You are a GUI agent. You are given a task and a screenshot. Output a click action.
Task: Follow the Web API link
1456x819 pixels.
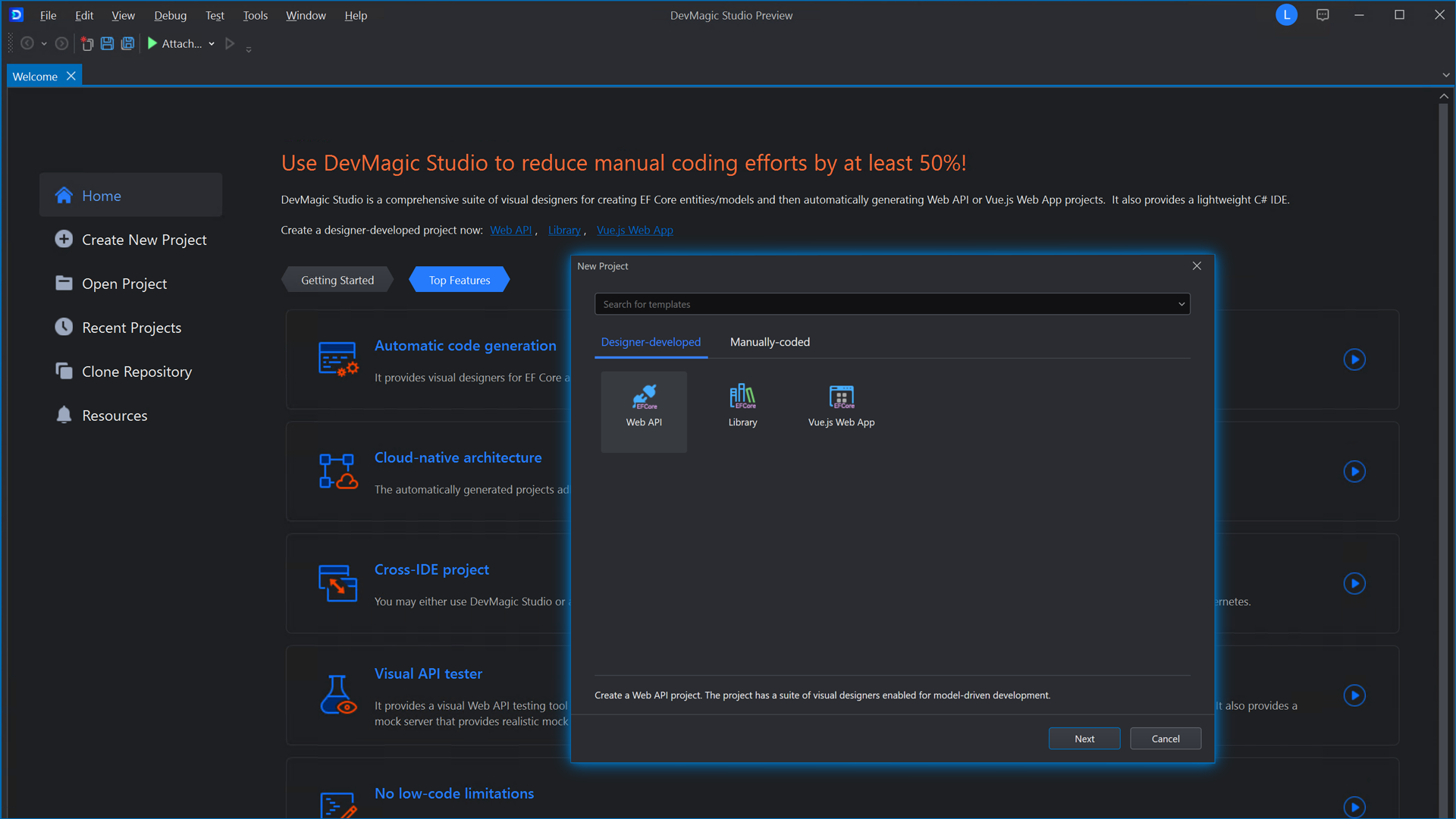[510, 231]
